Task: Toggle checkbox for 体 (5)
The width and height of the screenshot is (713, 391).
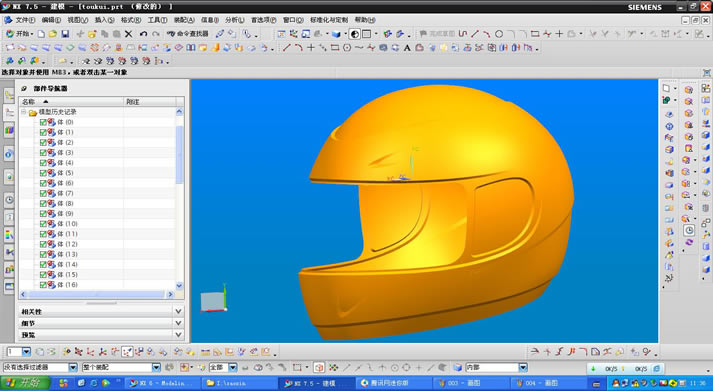Action: pos(43,173)
